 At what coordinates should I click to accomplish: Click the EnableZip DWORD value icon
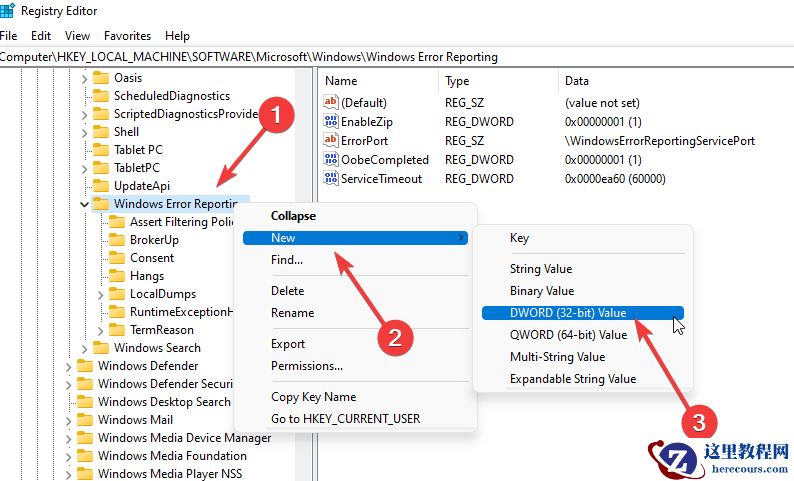pyautogui.click(x=332, y=121)
